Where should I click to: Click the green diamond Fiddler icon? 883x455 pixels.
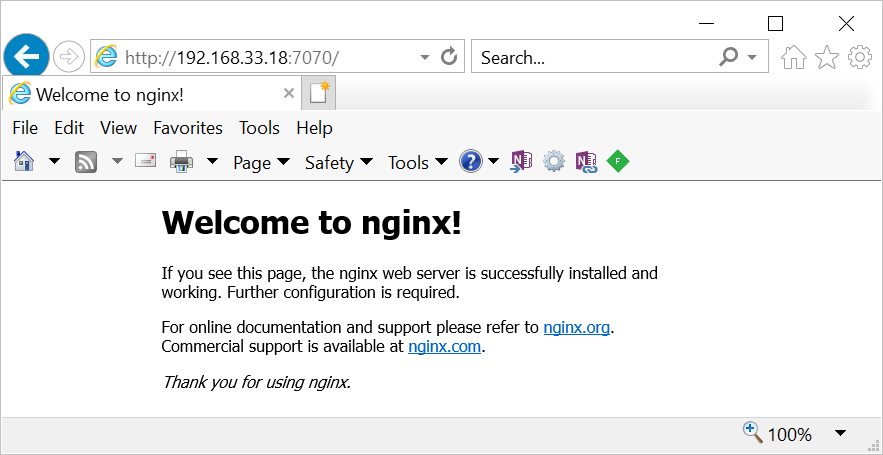coord(618,162)
